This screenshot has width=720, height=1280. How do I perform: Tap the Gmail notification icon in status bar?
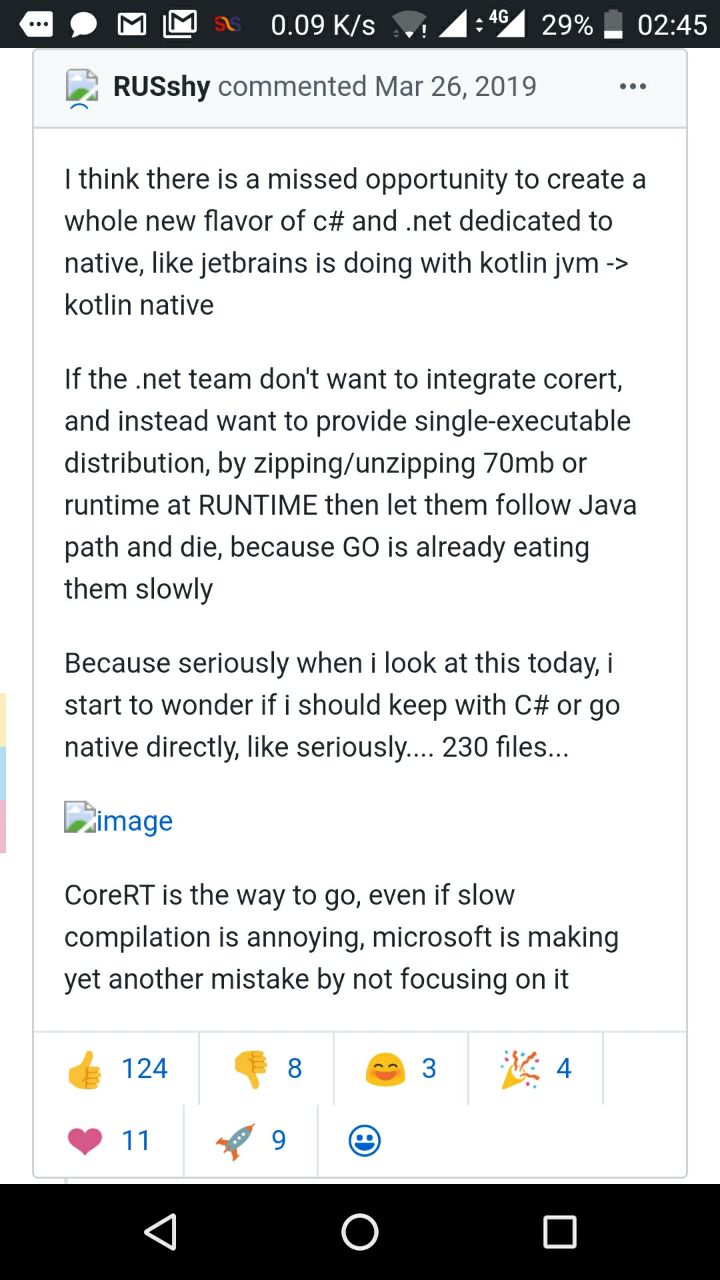point(132,24)
